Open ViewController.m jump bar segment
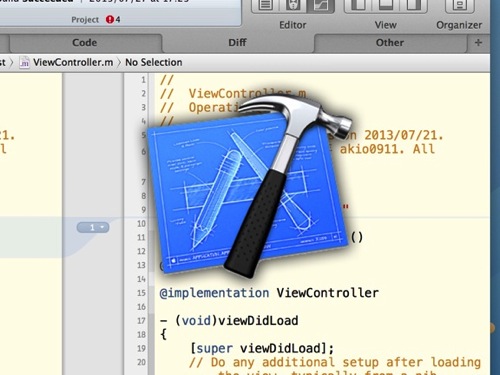 point(73,62)
